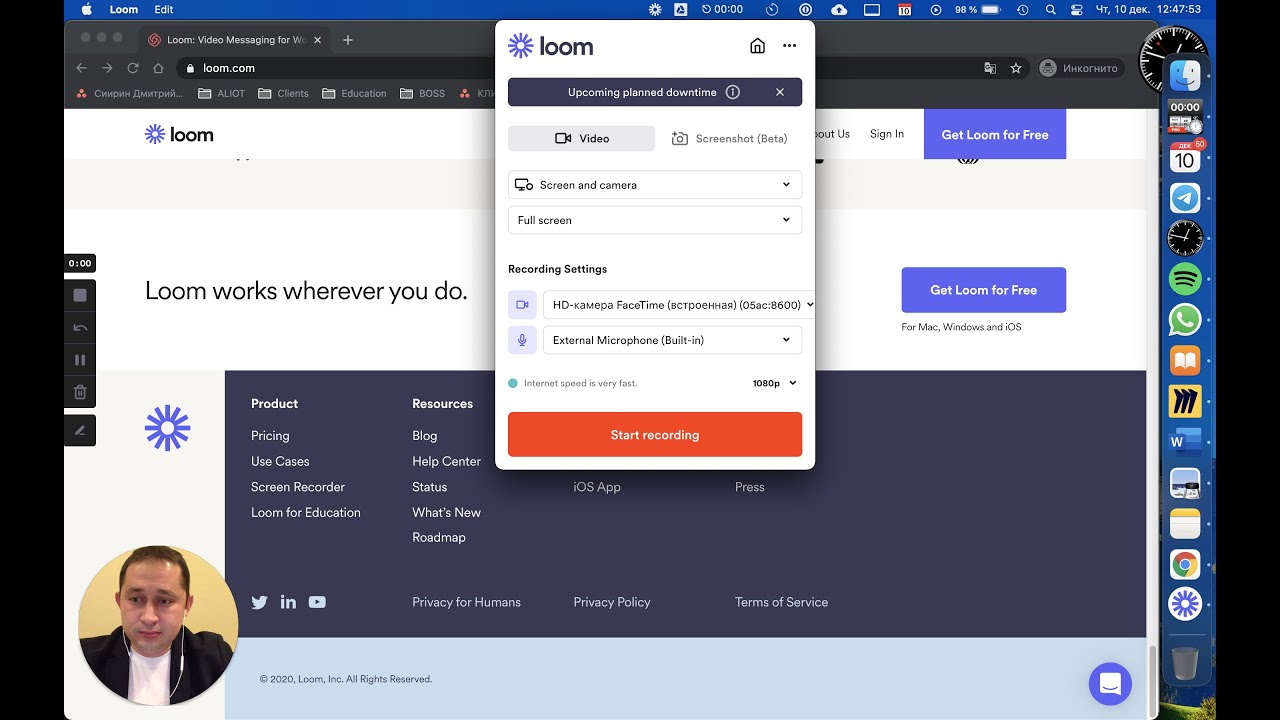
Task: Open the Loom menu in the menu bar
Action: (x=124, y=9)
